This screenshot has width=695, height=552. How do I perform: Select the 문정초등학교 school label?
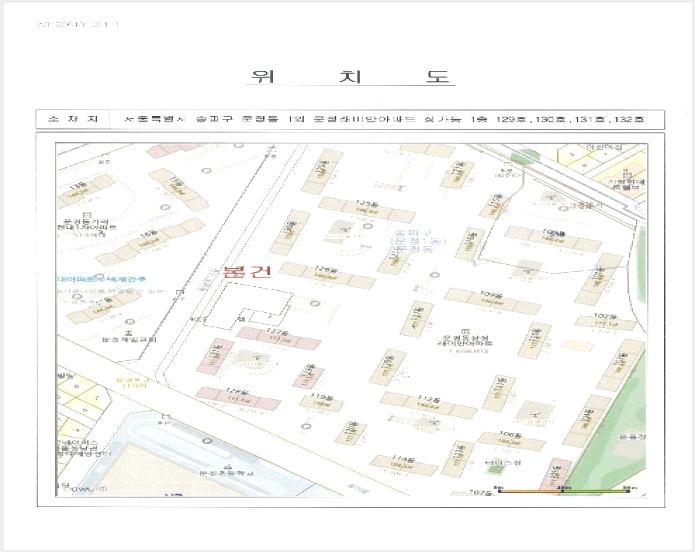pyautogui.click(x=227, y=474)
